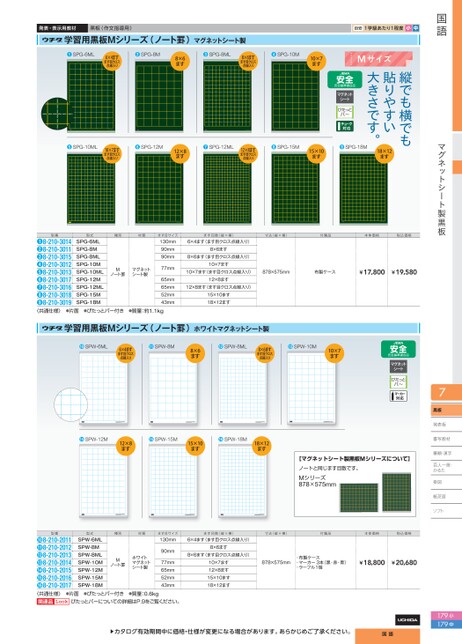
Task: Click the green 安全 badge in blackboard section
Action: (345, 80)
